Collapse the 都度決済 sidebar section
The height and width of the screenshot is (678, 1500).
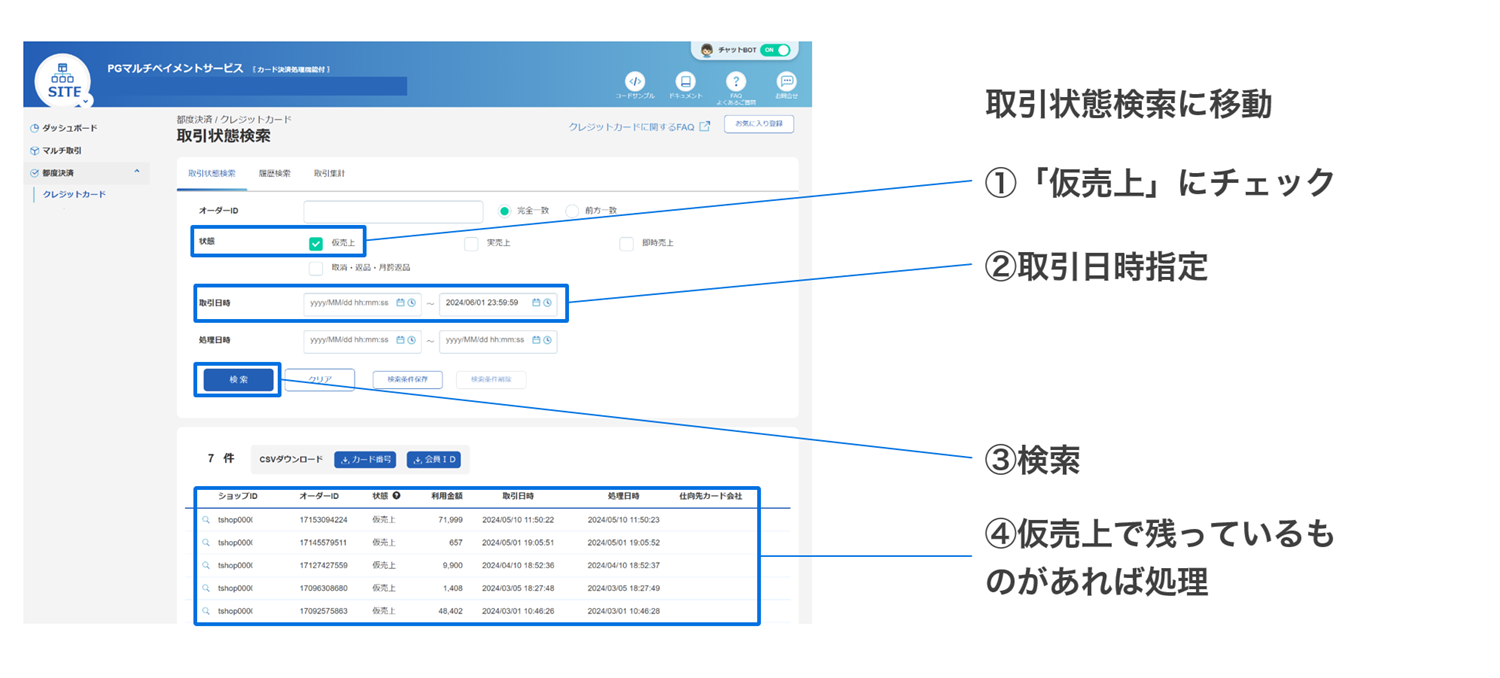click(137, 173)
